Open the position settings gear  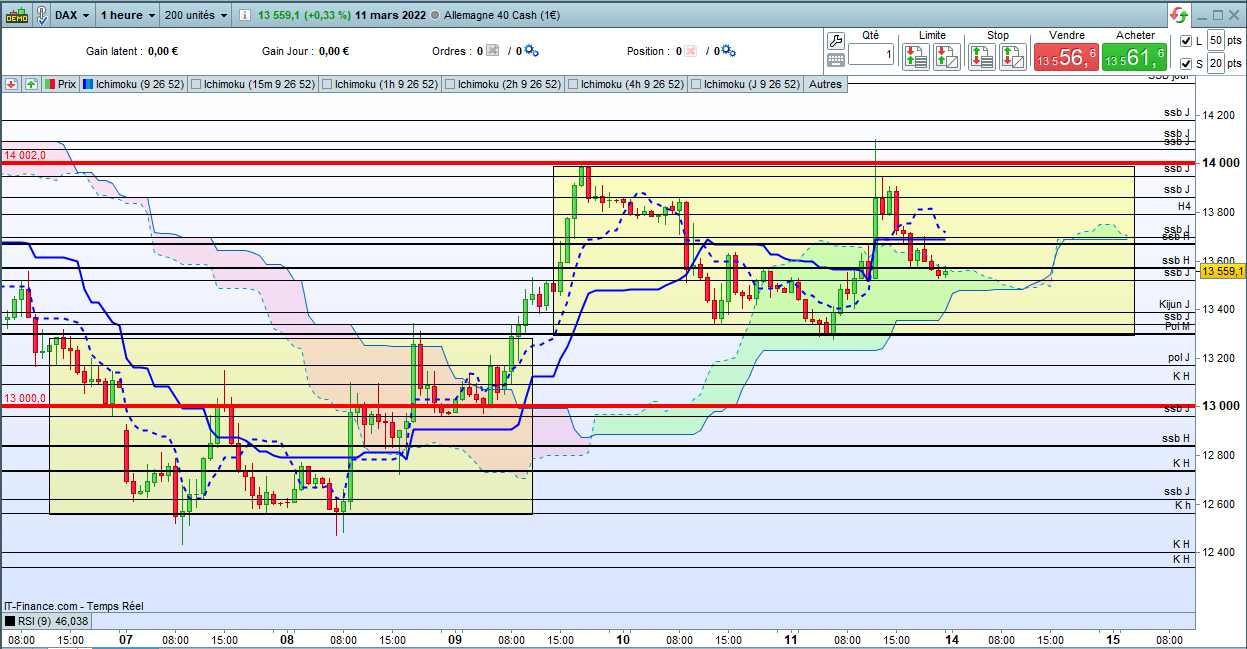pos(728,51)
